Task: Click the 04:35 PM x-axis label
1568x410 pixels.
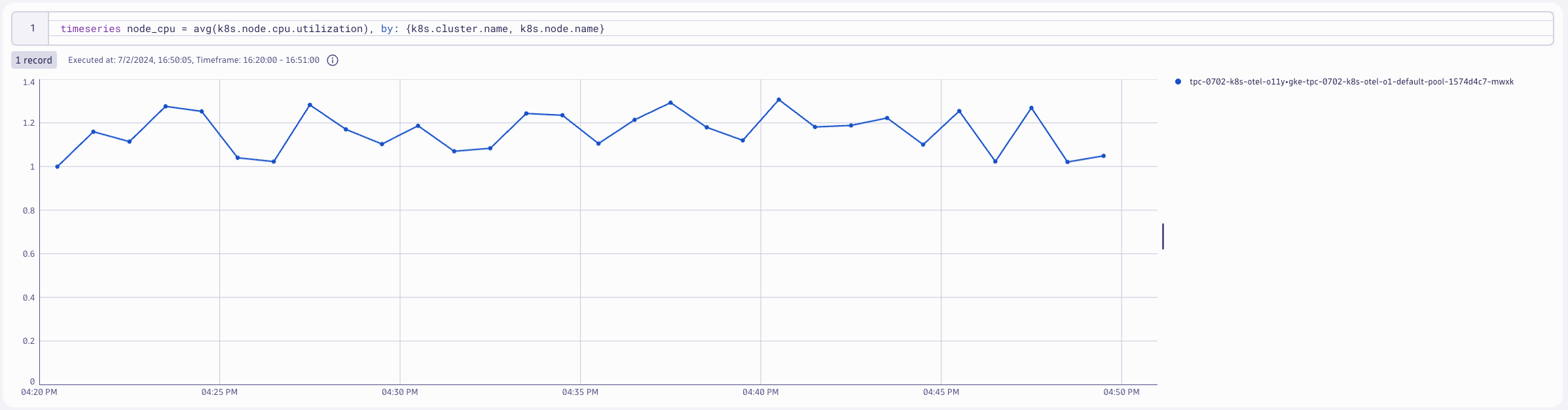Action: [x=580, y=392]
